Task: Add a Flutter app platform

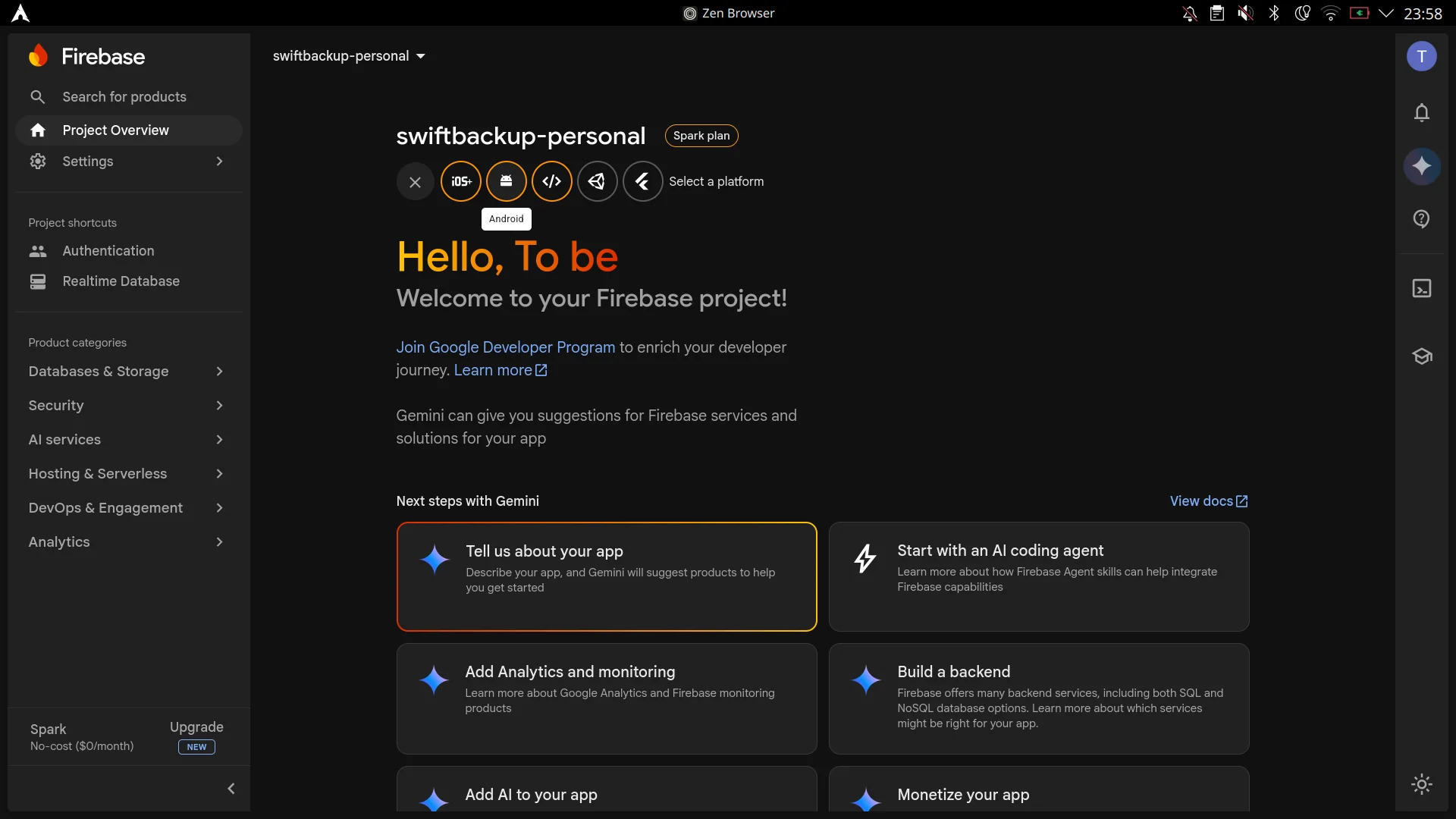Action: coord(643,181)
